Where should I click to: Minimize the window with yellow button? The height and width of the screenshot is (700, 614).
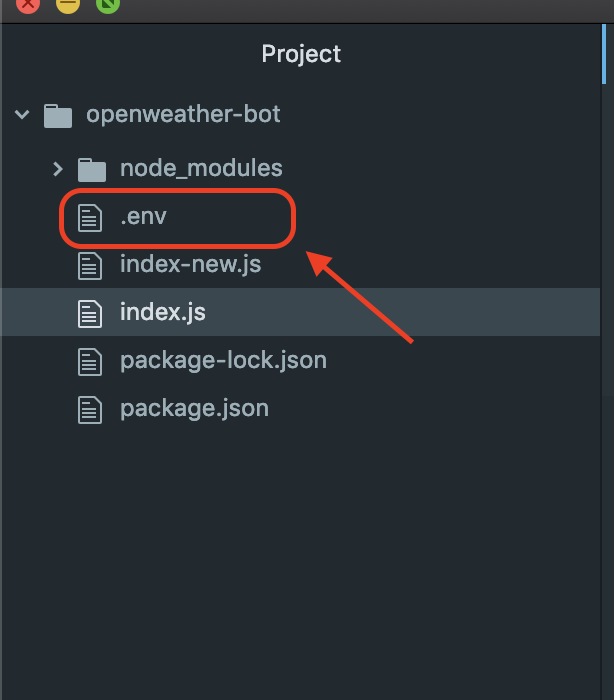click(x=68, y=4)
